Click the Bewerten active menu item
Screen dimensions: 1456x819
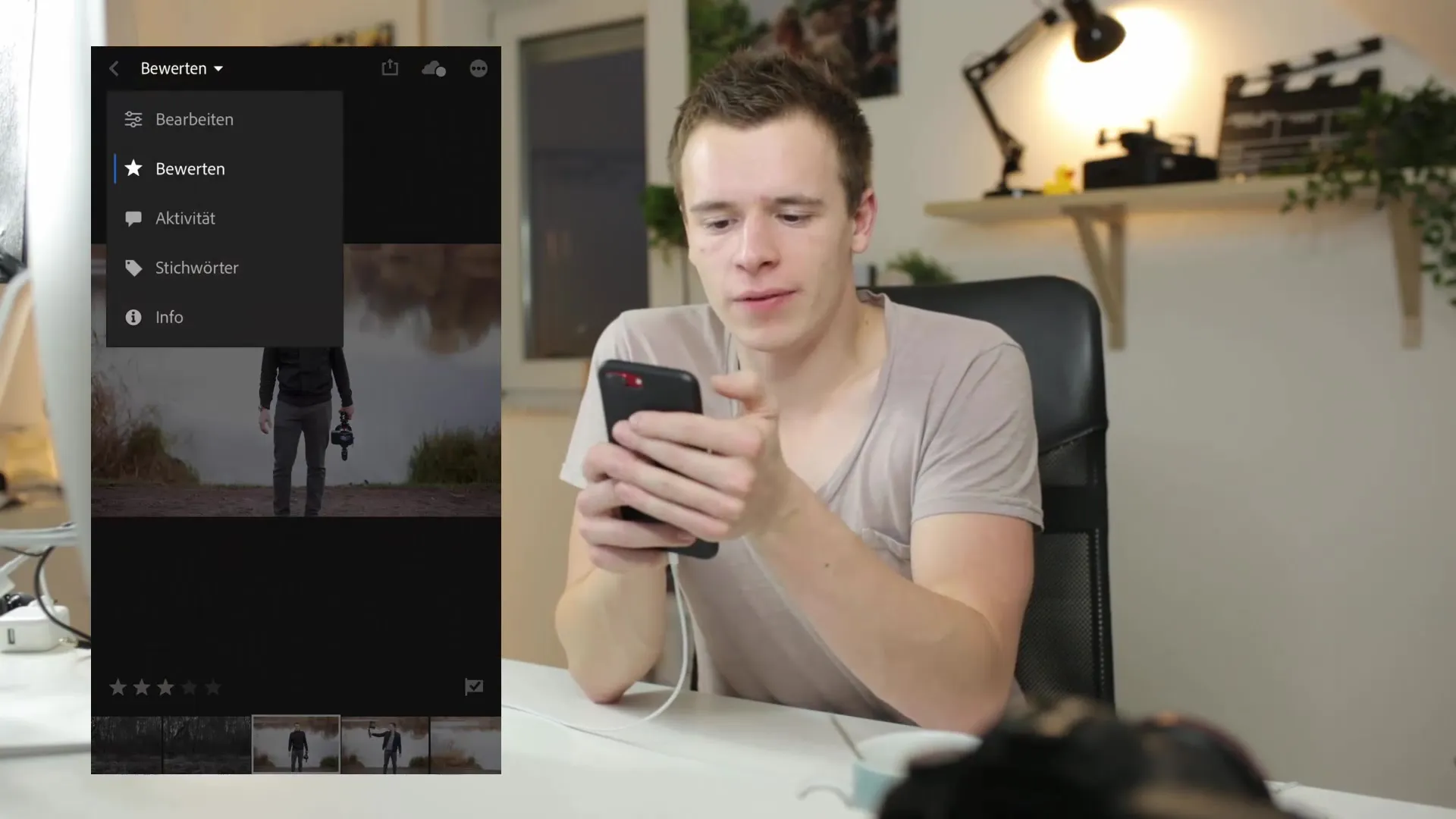(189, 168)
